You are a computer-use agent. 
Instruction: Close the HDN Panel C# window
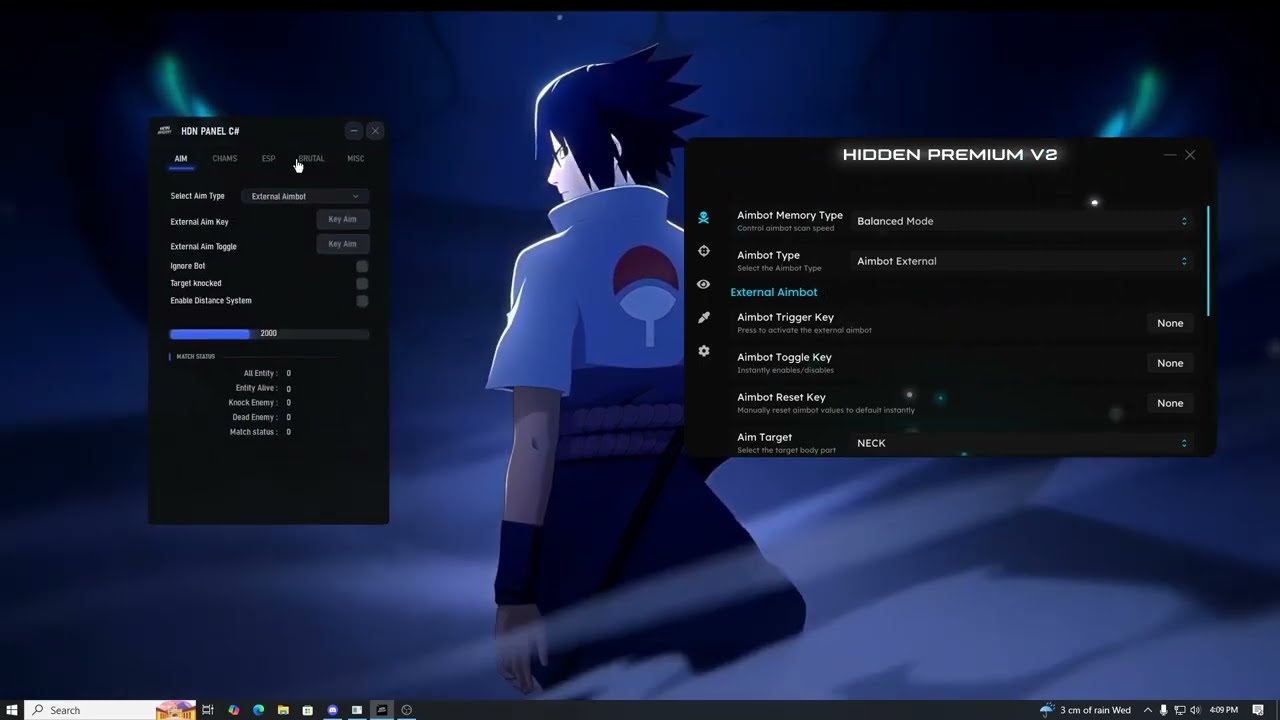point(375,131)
